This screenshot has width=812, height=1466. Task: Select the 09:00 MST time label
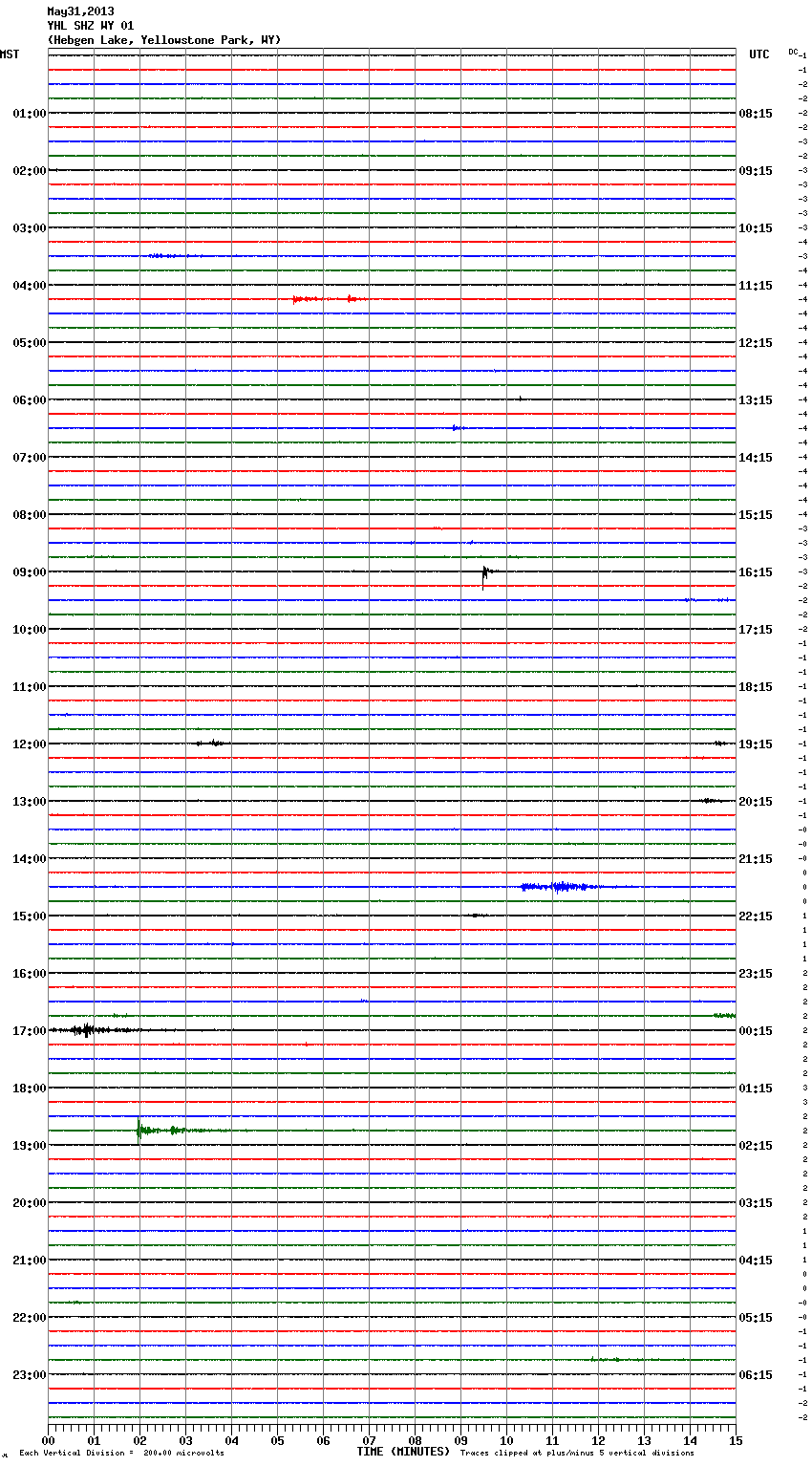30,572
